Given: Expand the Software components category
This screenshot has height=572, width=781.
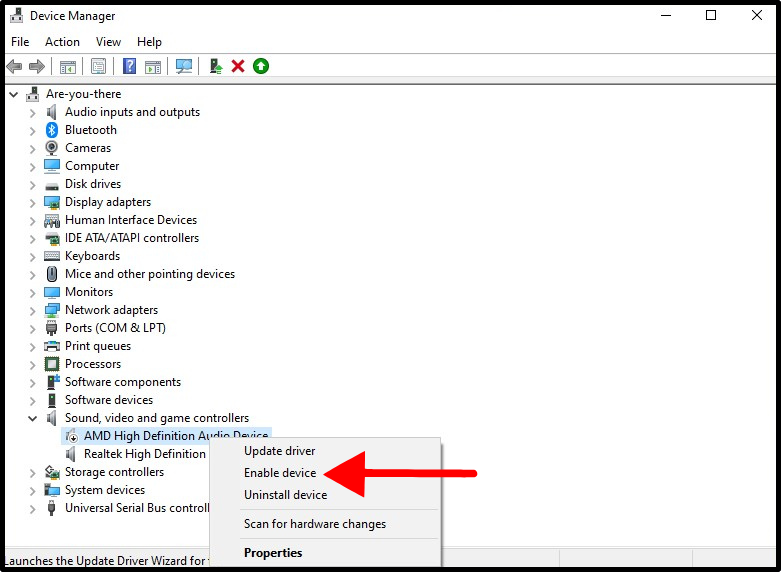Looking at the screenshot, I should point(32,383).
